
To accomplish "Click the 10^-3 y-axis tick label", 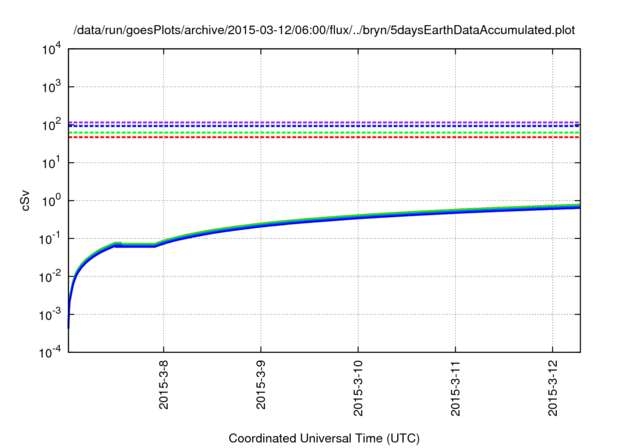I will (50, 314).
